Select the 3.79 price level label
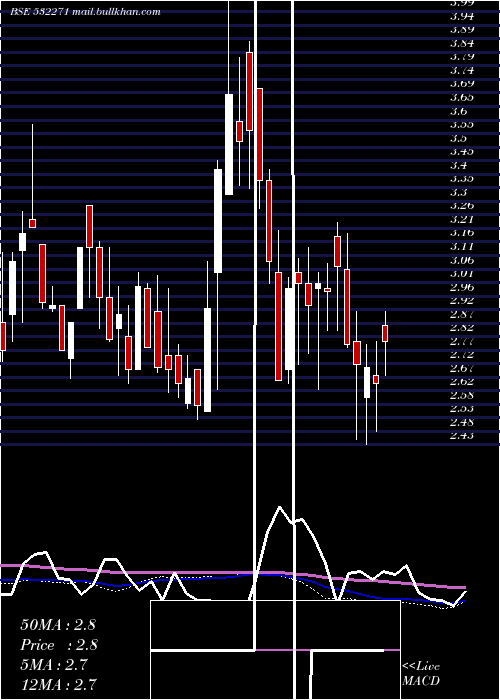 click(462, 57)
